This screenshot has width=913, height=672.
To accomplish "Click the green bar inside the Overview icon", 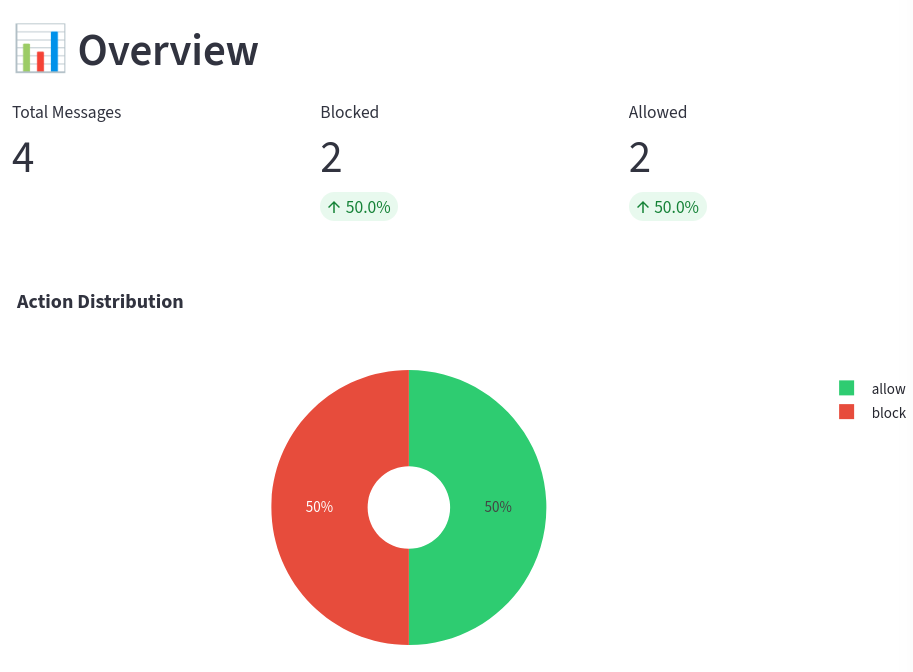I will [x=26, y=57].
